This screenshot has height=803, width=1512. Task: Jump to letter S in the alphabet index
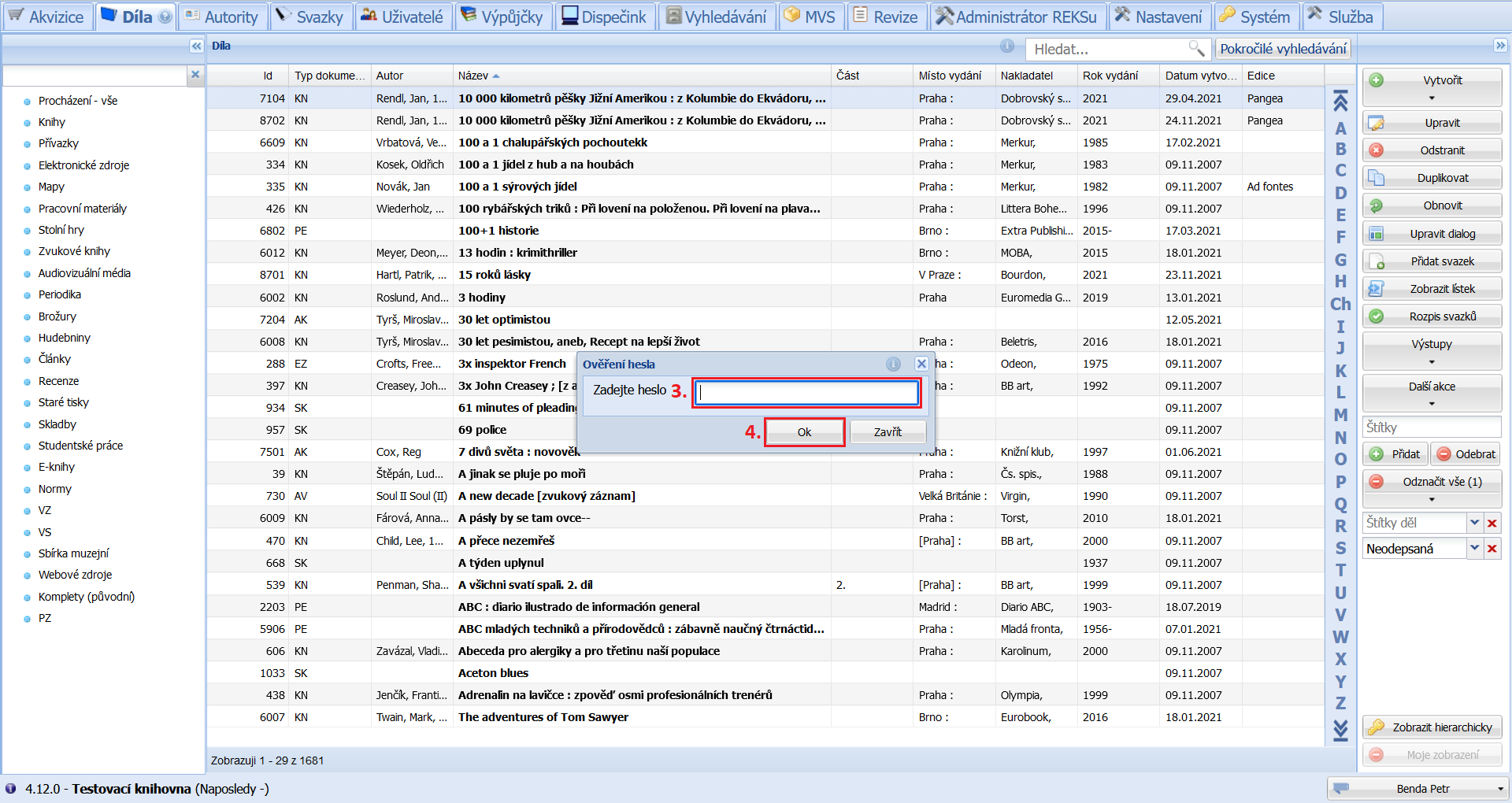point(1340,548)
